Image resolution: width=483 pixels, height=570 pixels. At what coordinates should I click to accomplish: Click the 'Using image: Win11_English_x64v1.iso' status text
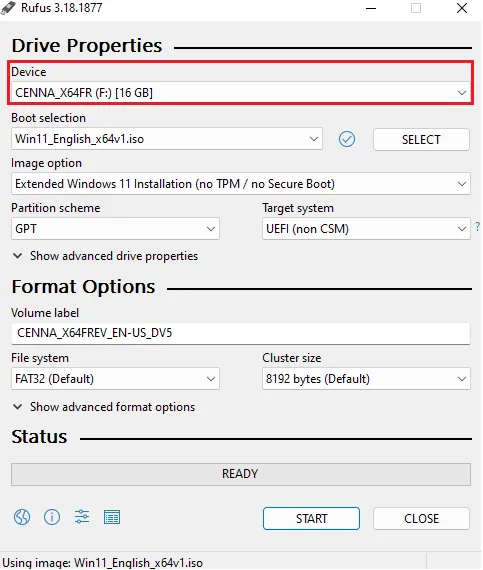tap(103, 563)
